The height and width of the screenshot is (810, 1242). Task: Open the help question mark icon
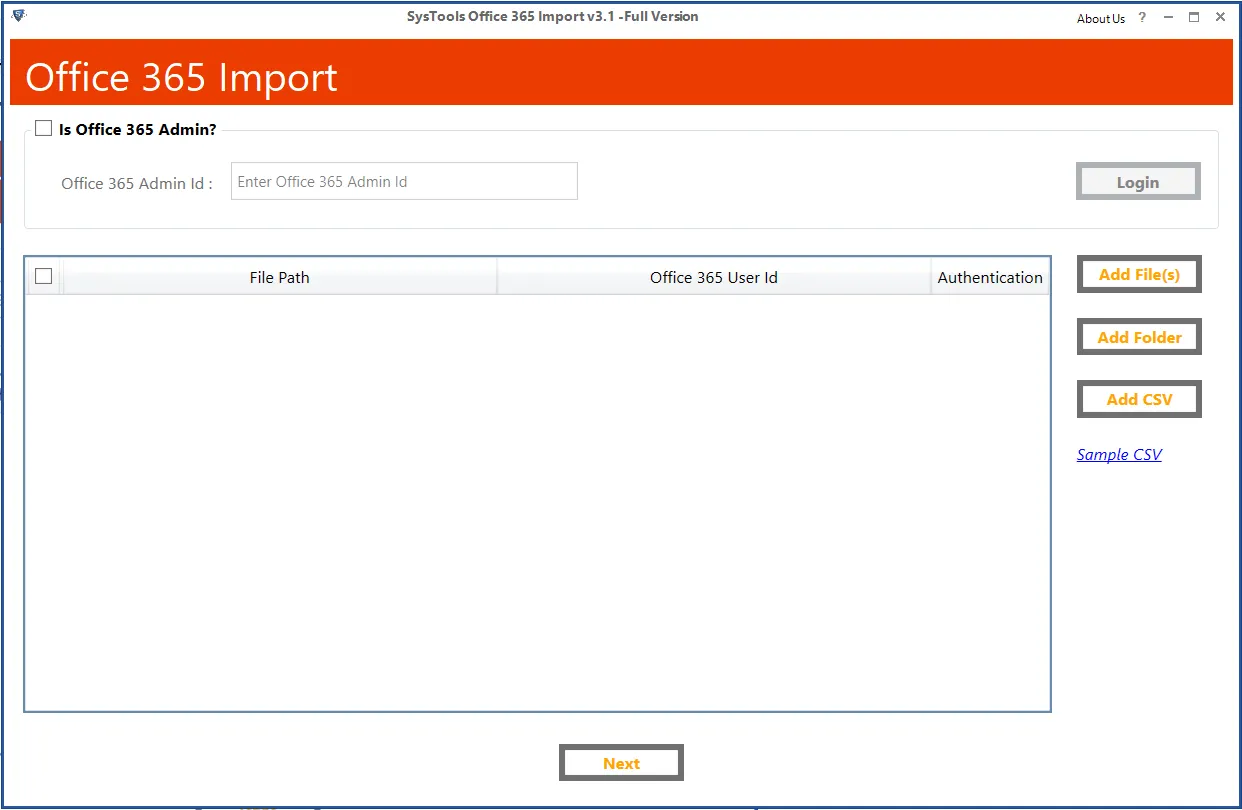tap(1142, 18)
